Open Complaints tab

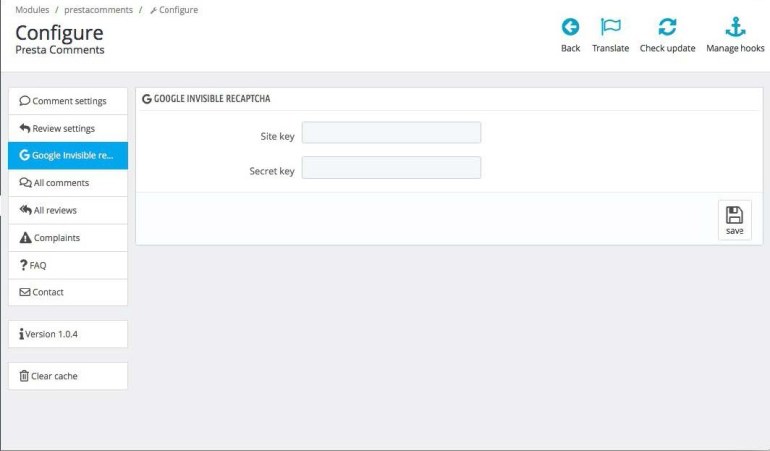coord(68,238)
